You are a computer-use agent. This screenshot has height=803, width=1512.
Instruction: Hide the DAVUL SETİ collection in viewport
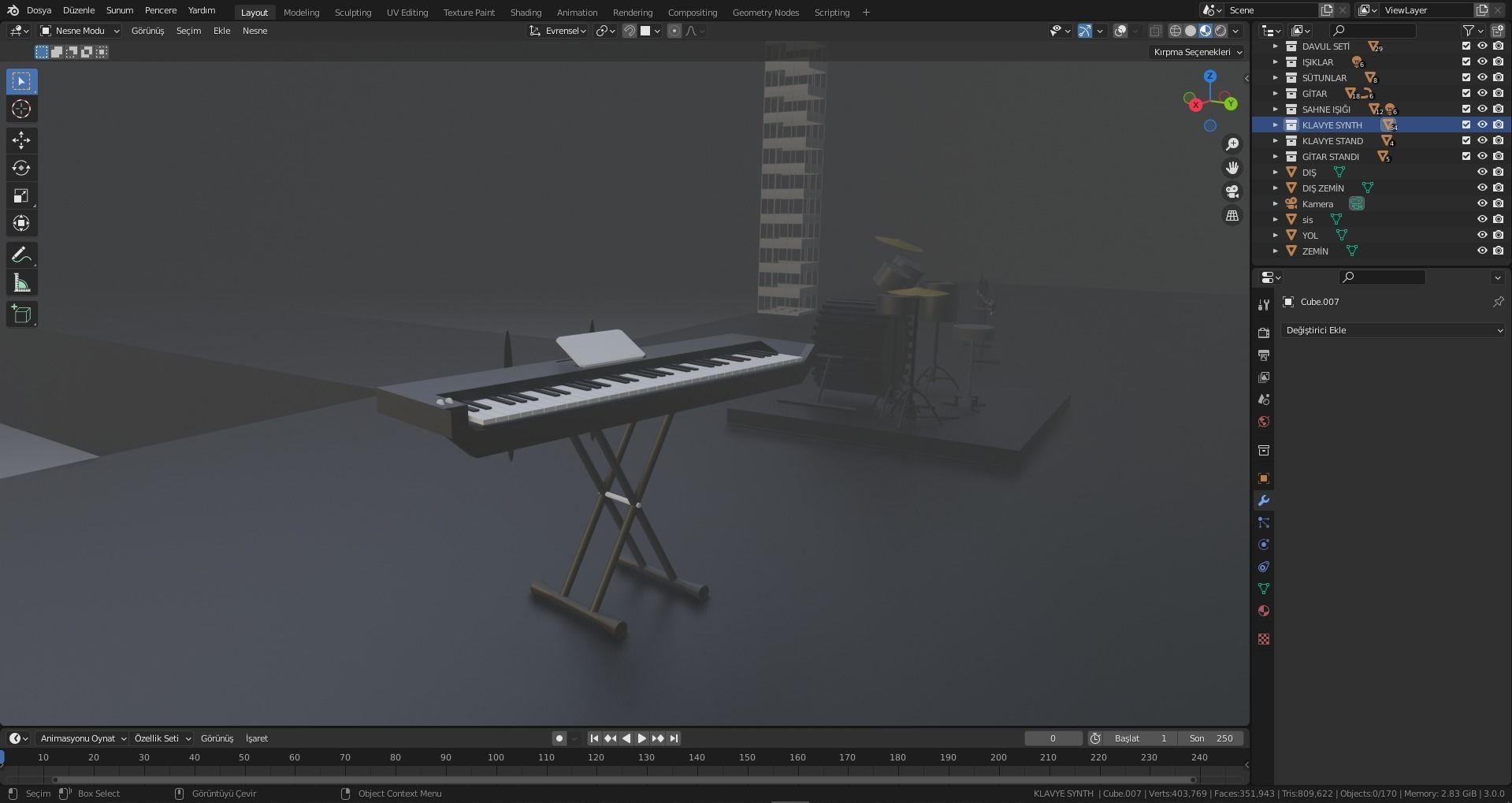[1482, 46]
